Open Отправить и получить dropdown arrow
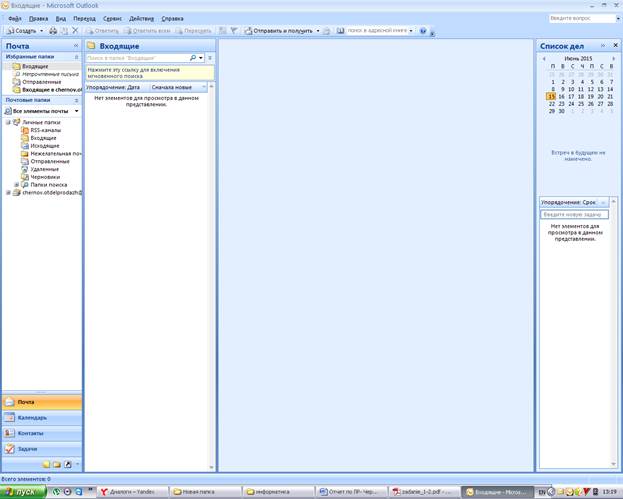Image resolution: width=623 pixels, height=499 pixels. 317,31
